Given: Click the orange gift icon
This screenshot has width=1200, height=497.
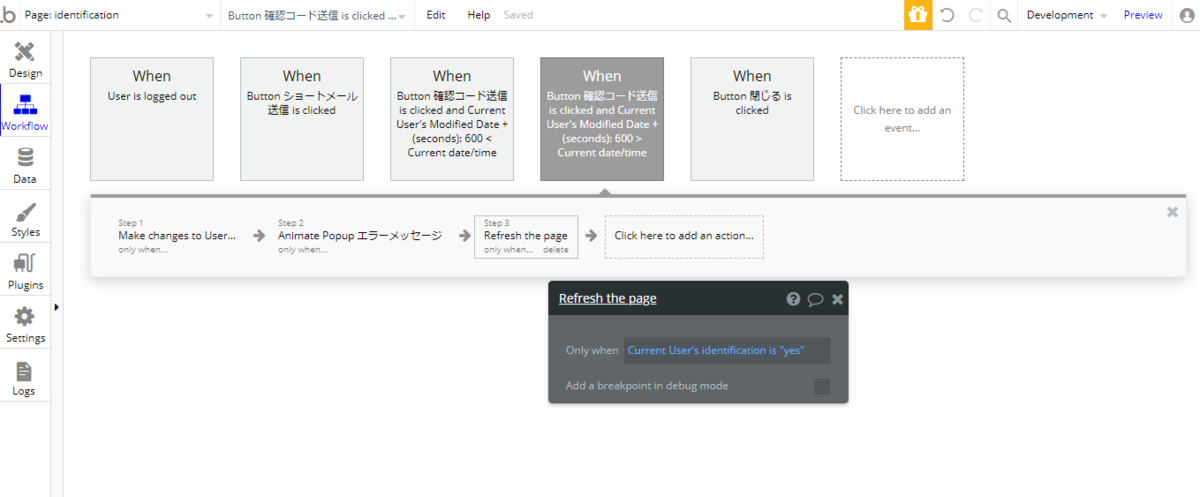Looking at the screenshot, I should pos(918,15).
